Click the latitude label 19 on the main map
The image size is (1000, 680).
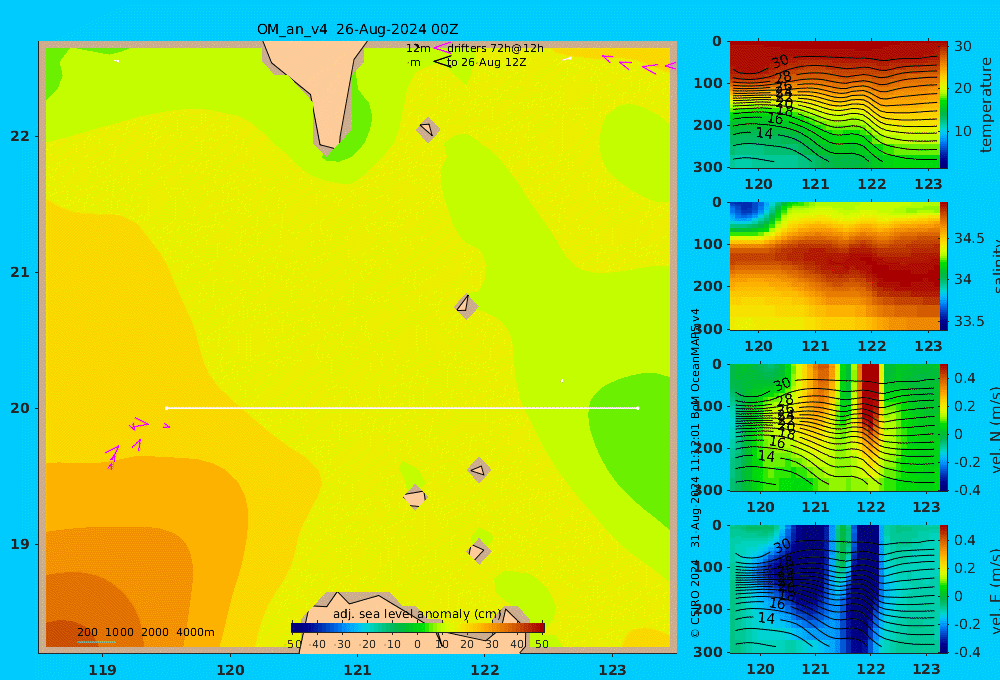(x=20, y=544)
